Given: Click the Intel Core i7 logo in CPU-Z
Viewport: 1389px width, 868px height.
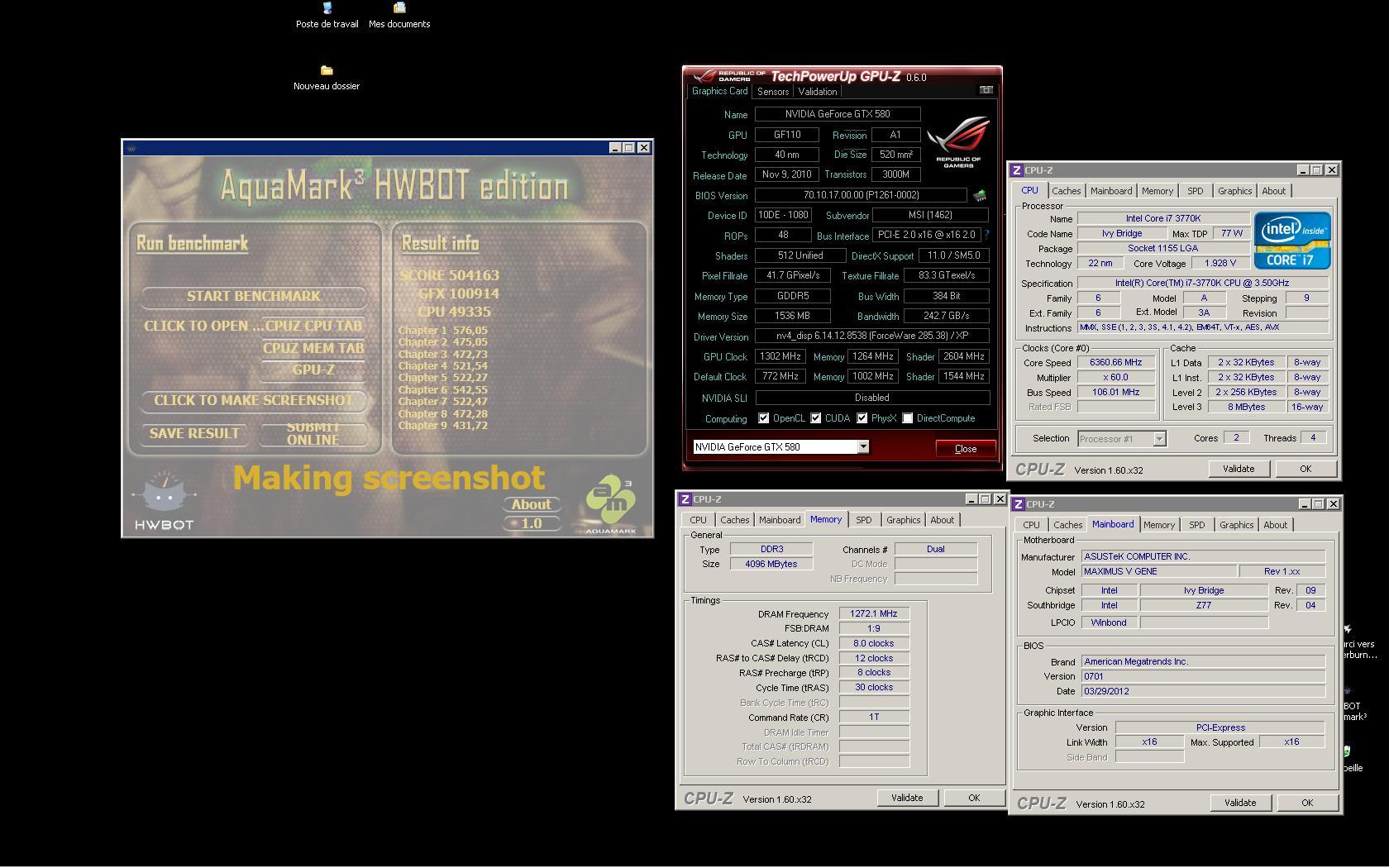Looking at the screenshot, I should [1292, 241].
